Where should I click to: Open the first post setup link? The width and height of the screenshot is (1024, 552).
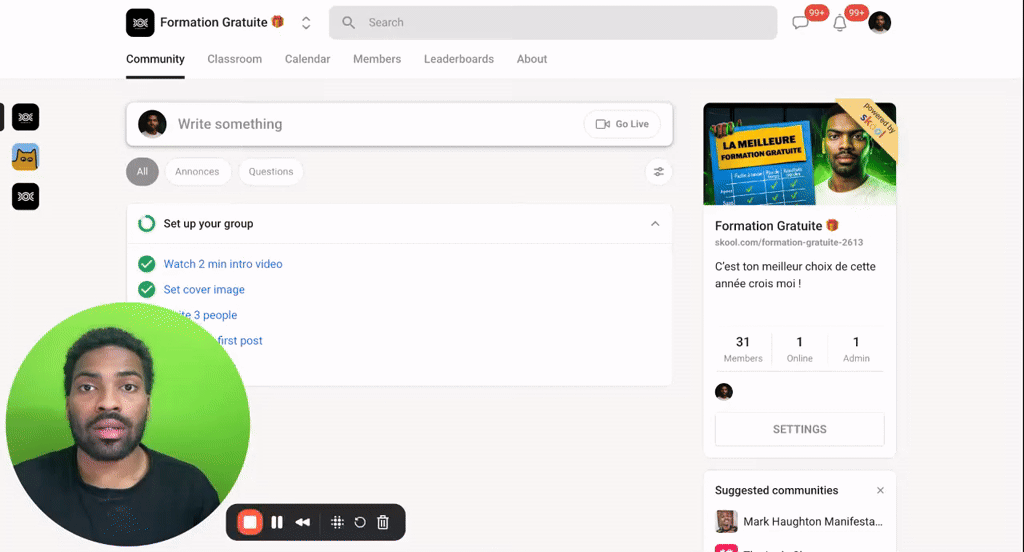tap(239, 340)
